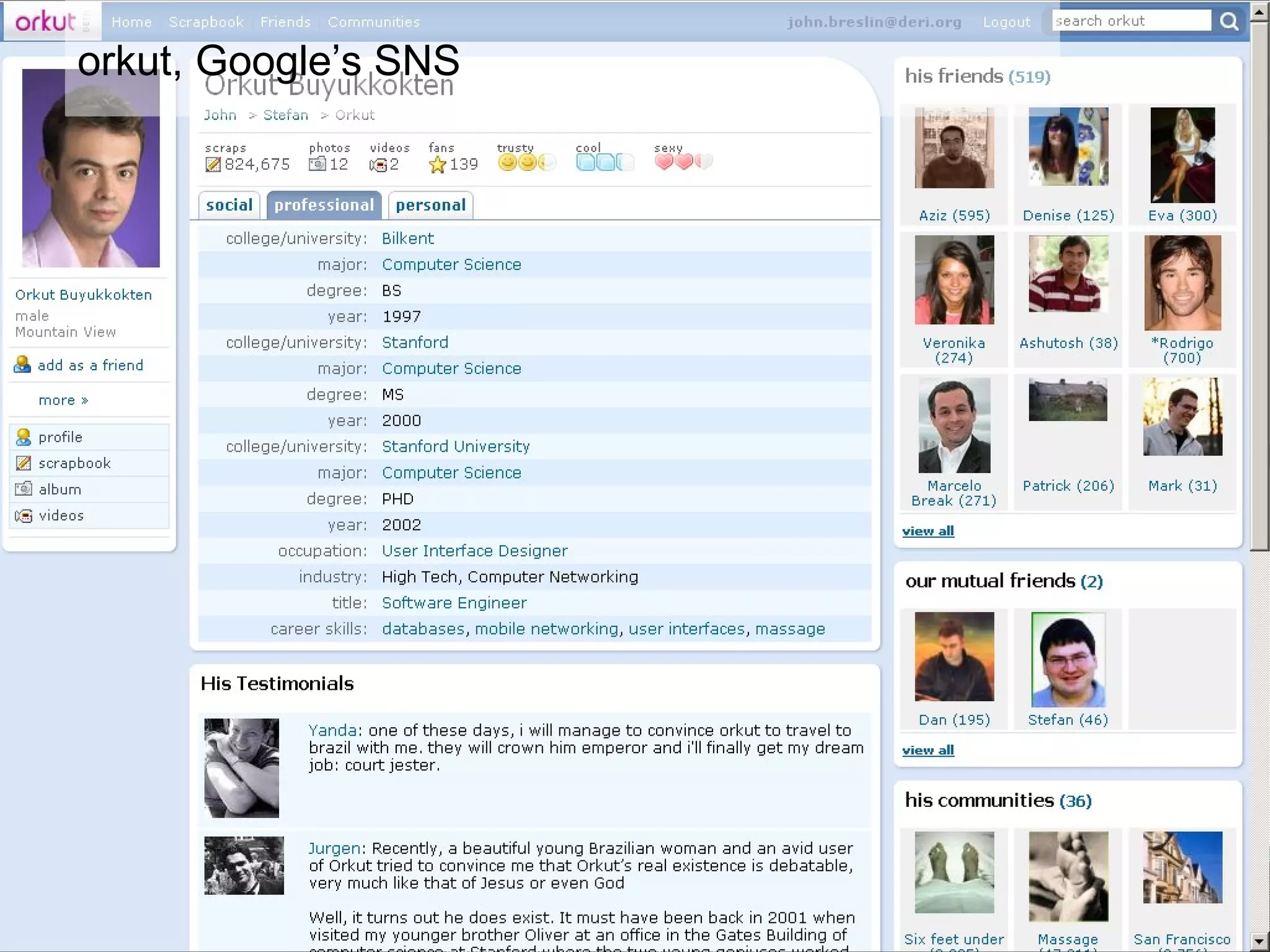Click the scraps notepad icon
Viewport: 1270px width, 952px height.
(x=213, y=164)
